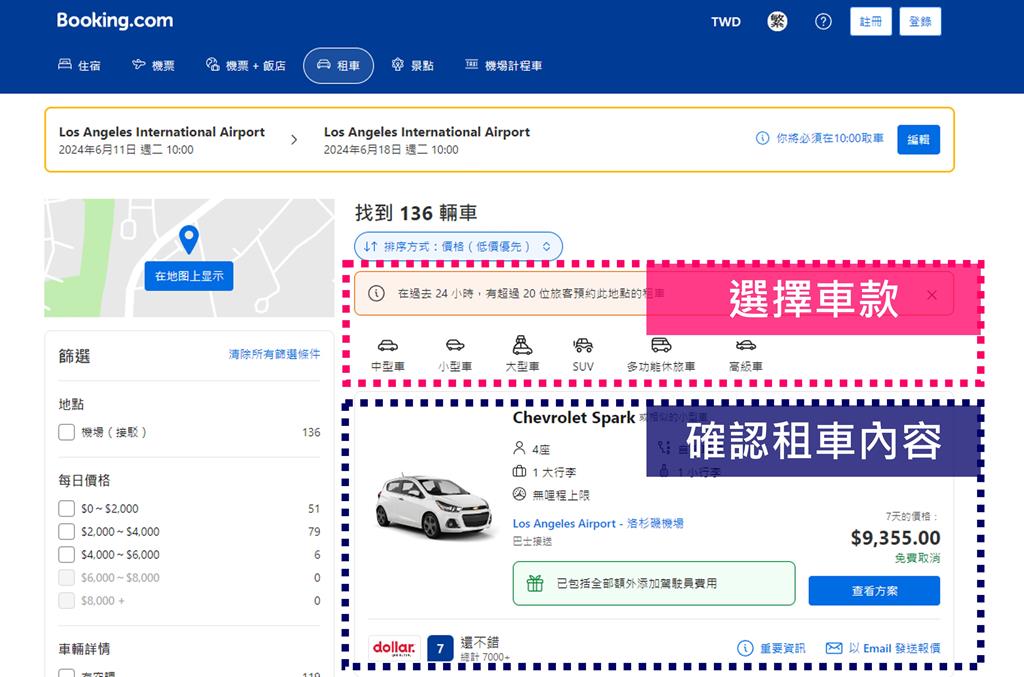The width and height of the screenshot is (1024, 677).
Task: Click the 編輯 button in the search bar
Action: tap(918, 139)
